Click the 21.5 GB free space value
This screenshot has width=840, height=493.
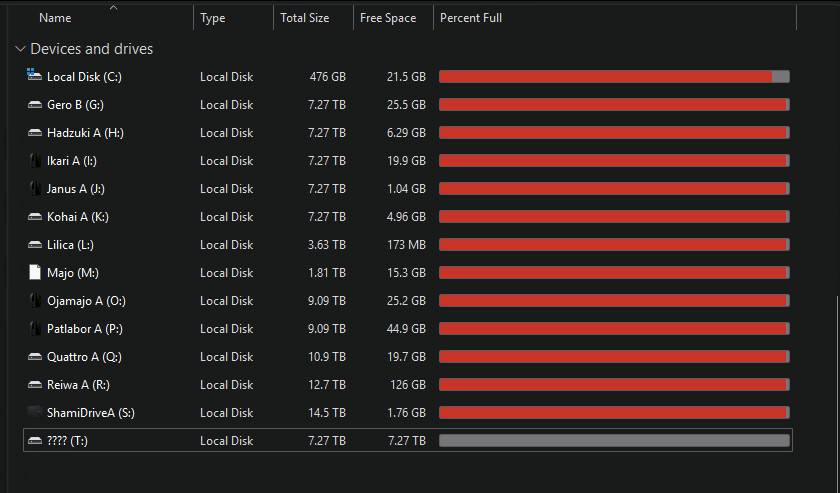(406, 77)
